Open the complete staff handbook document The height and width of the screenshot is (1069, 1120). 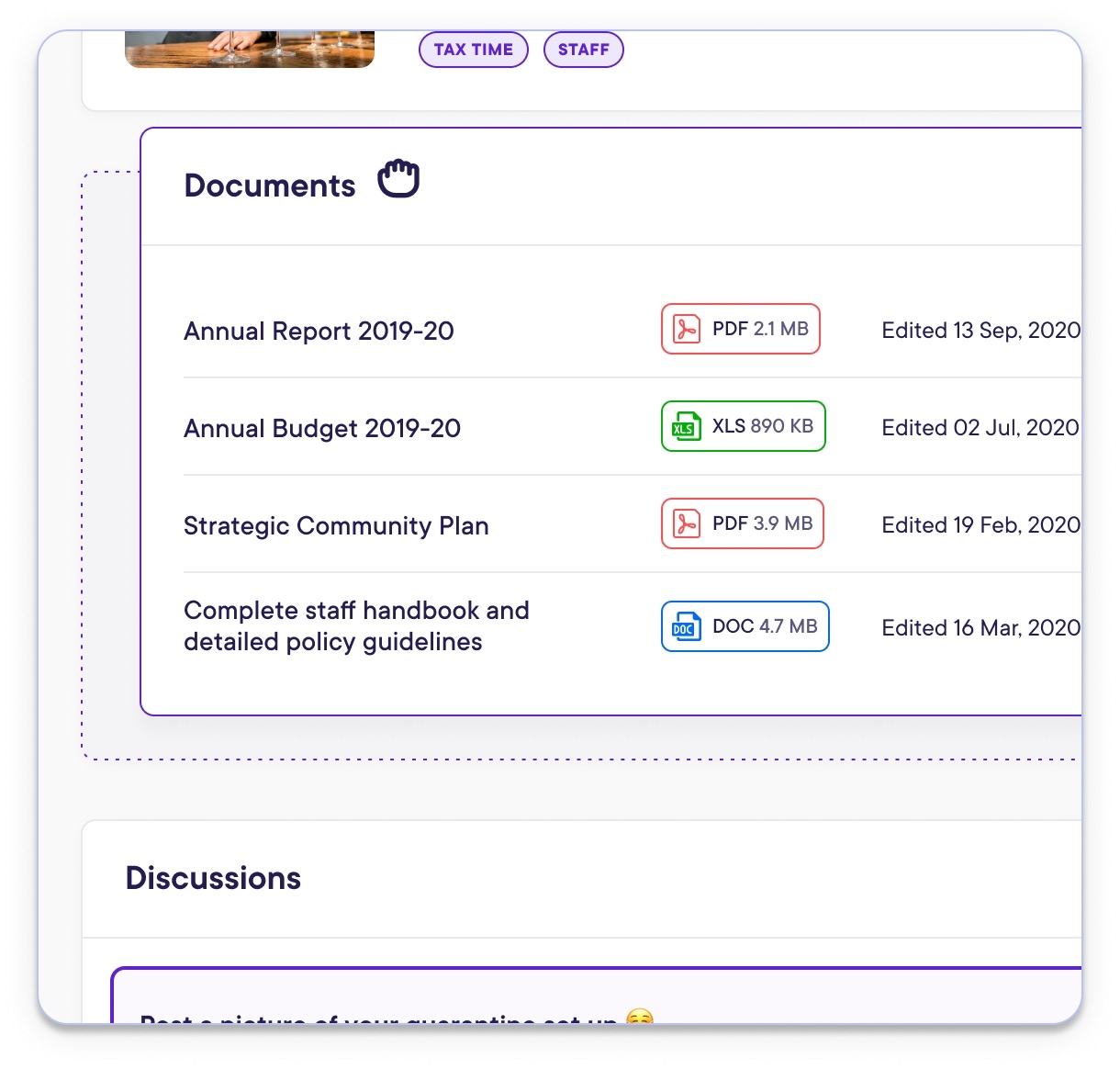(357, 625)
